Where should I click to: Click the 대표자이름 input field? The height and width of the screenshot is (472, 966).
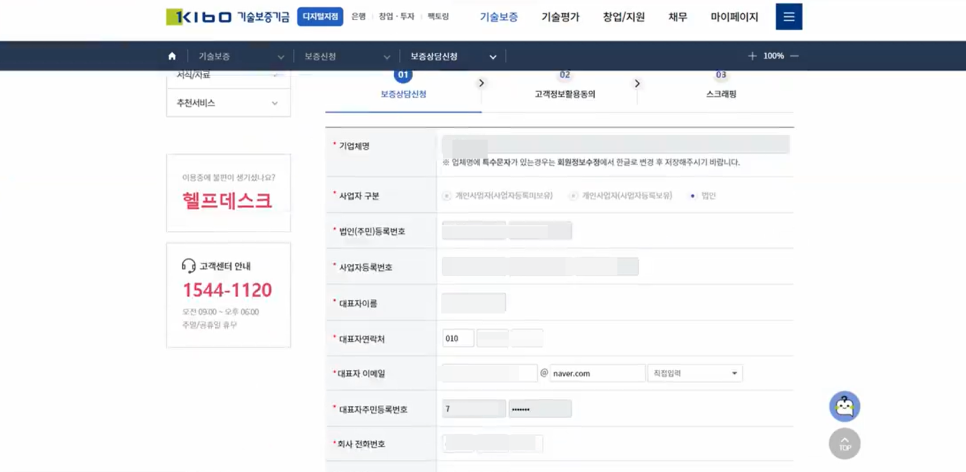coord(474,303)
